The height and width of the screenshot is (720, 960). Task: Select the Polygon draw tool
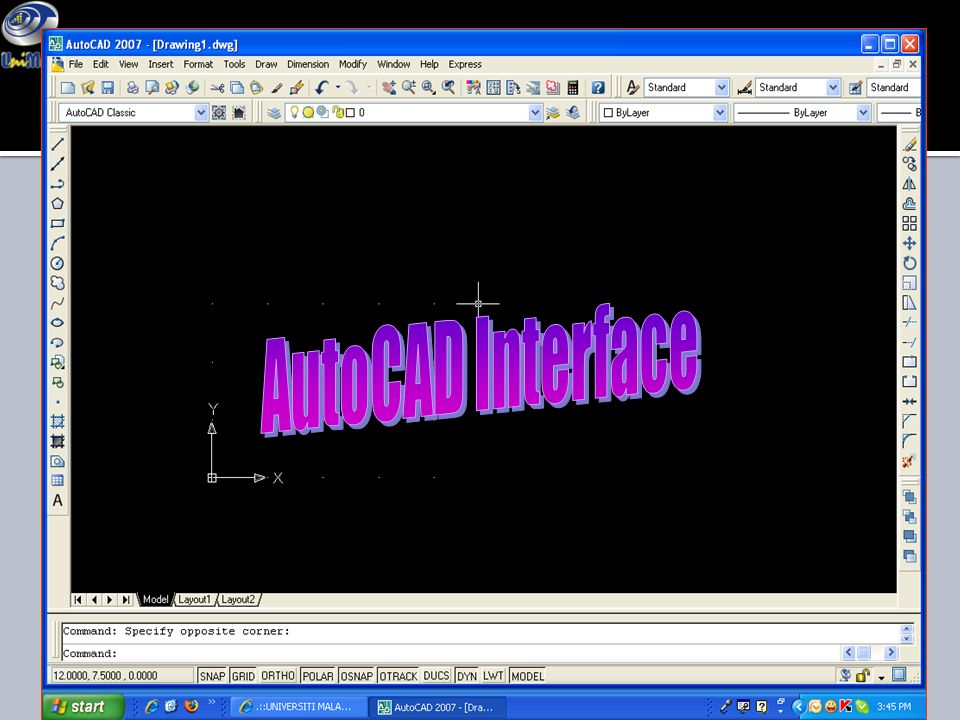click(x=58, y=204)
